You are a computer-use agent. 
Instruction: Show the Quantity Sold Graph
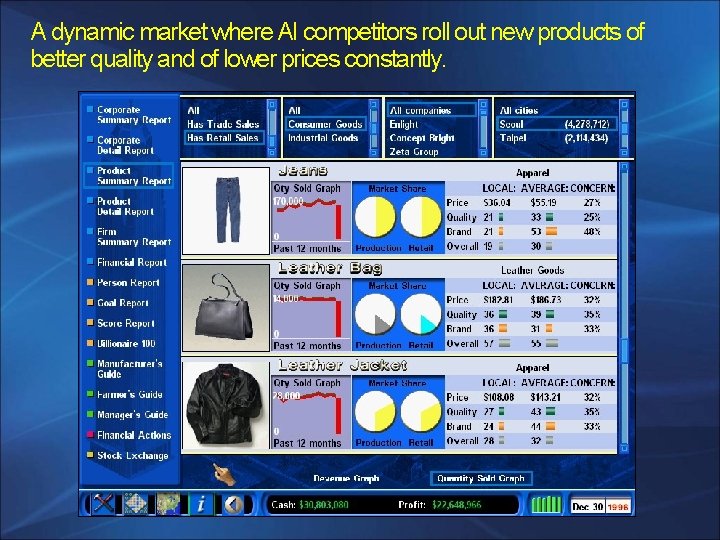pos(481,478)
